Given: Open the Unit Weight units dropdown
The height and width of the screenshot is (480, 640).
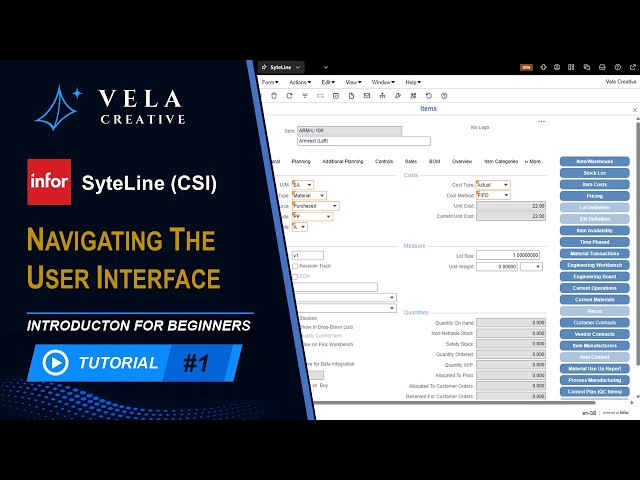Looking at the screenshot, I should tap(531, 267).
